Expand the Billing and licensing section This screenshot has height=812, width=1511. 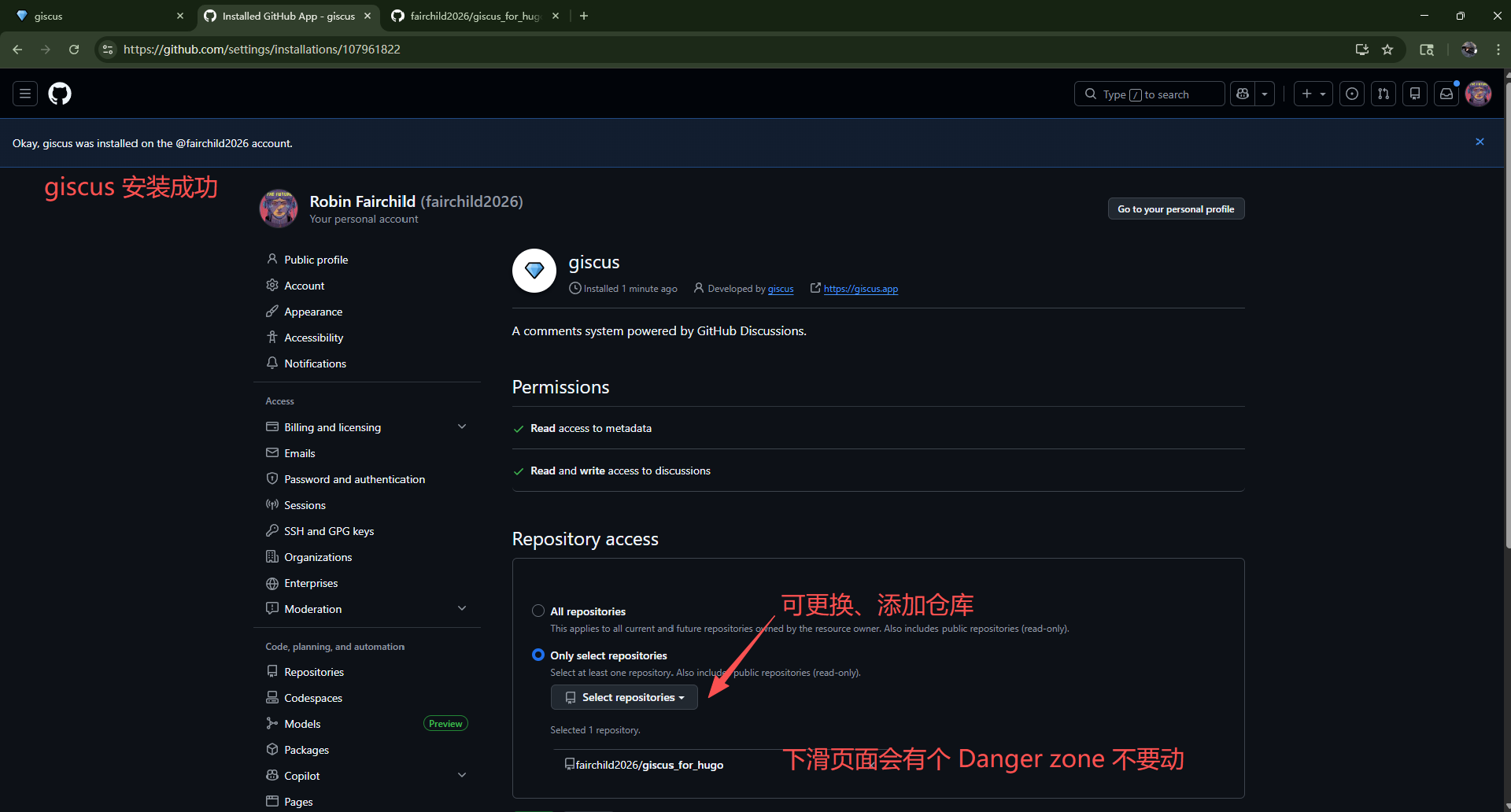462,426
